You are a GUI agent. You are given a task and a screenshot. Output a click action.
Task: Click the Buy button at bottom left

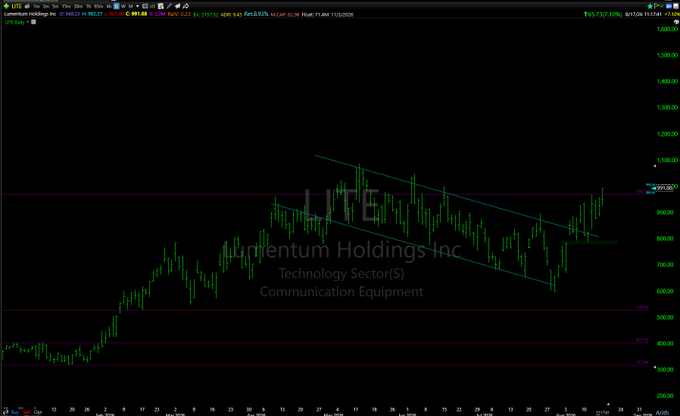click(x=15, y=412)
